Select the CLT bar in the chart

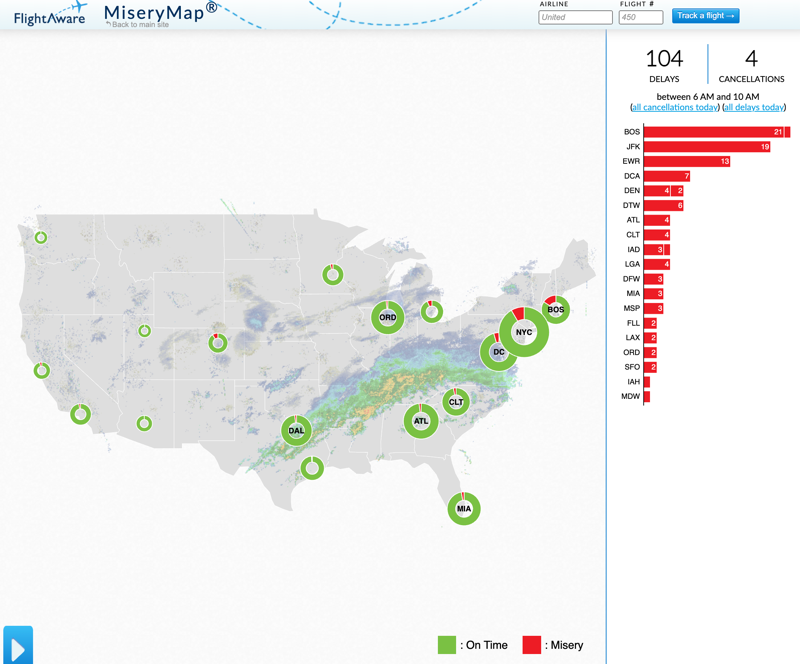point(657,235)
